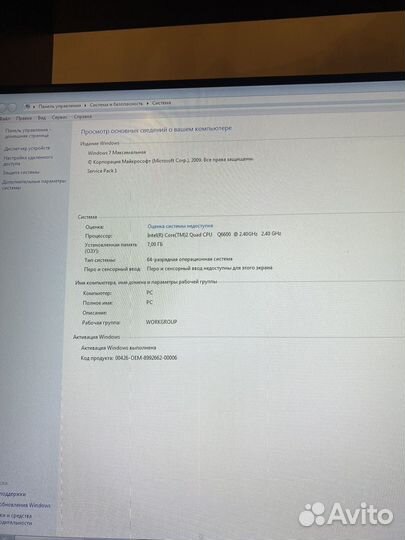Image resolution: width=405 pixels, height=540 pixels.
Task: Open 'Дополнительные параметры системы' link
Action: coord(34,184)
